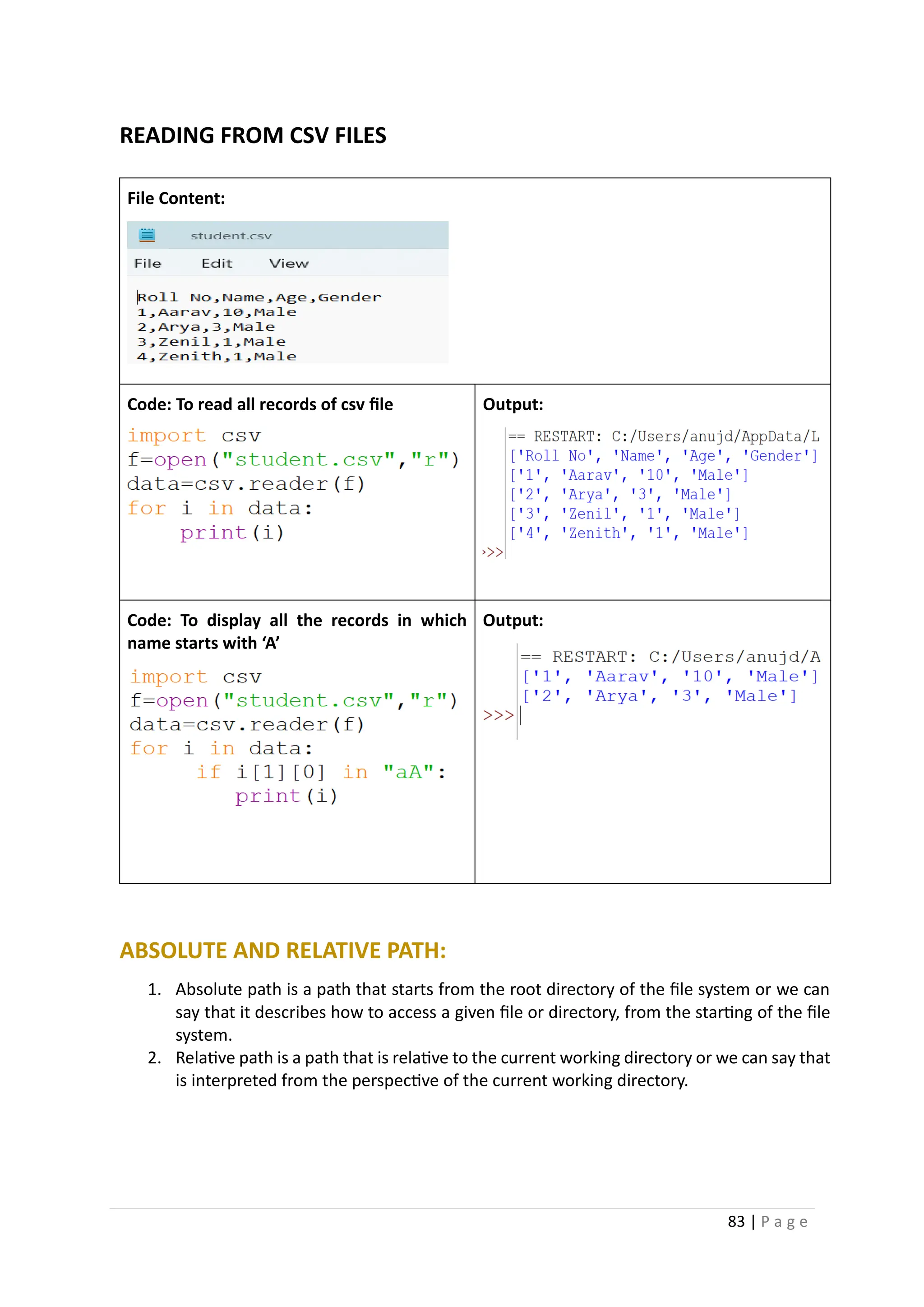Click the '4,Zenith,1,Male' line in notepad
924x1307 pixels.
[x=216, y=357]
